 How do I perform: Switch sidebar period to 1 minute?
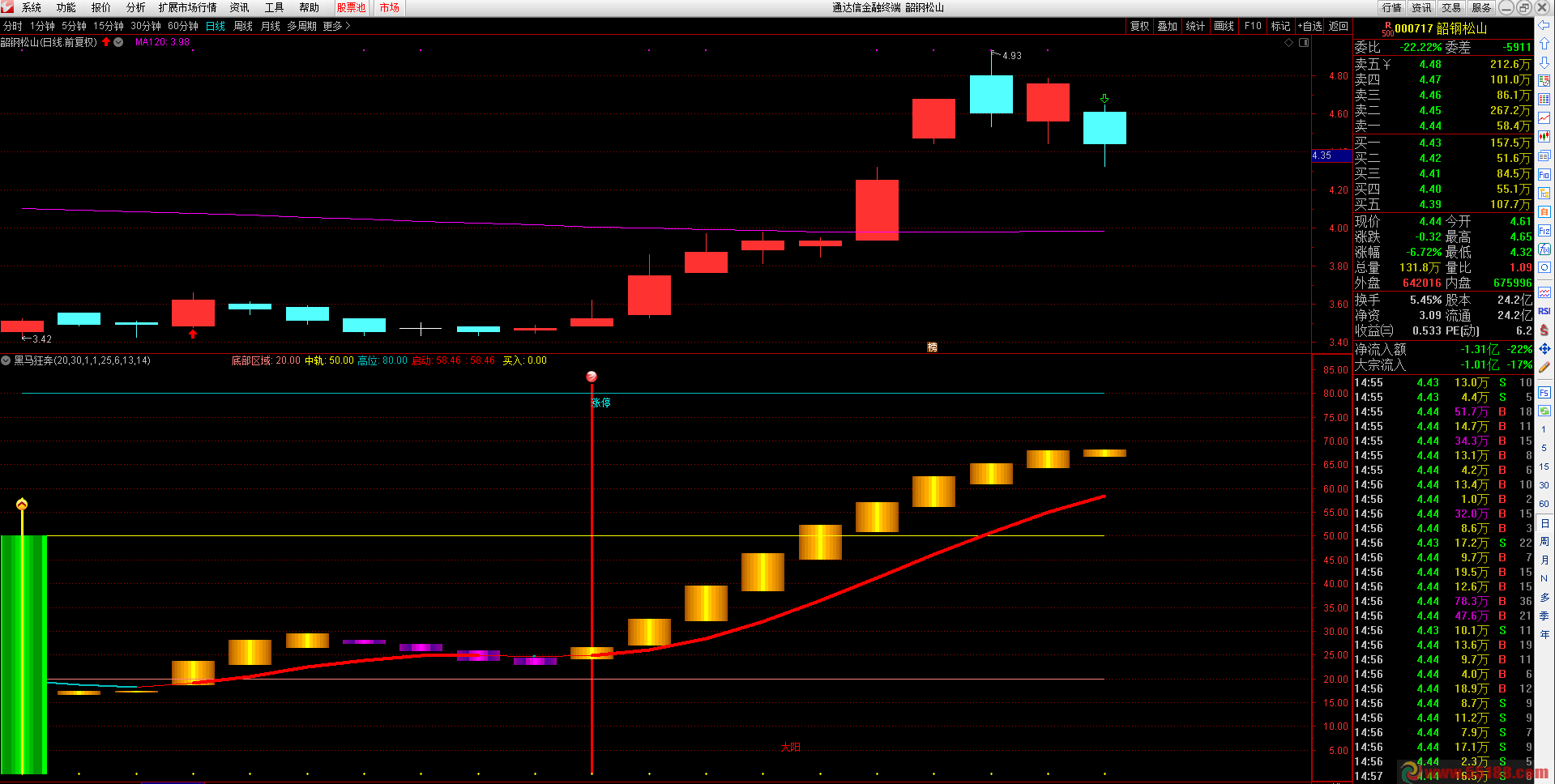pos(1544,429)
